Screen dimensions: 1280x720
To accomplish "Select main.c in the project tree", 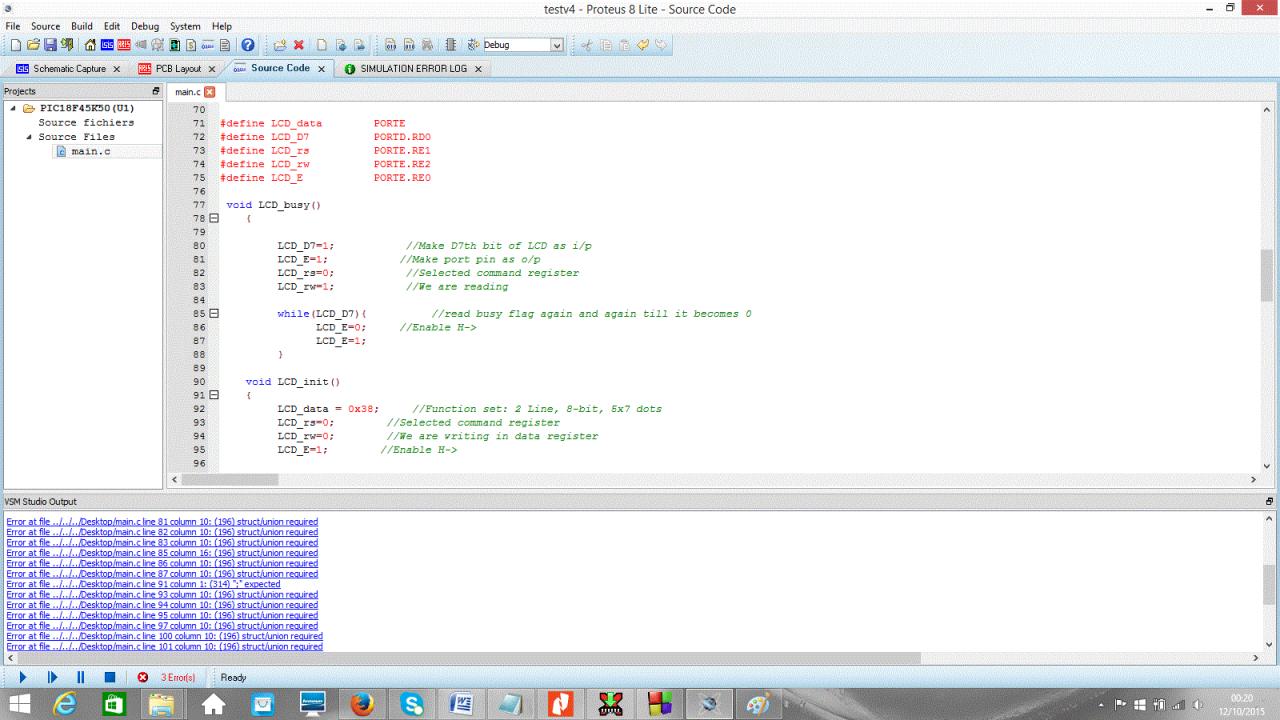I will pos(91,151).
